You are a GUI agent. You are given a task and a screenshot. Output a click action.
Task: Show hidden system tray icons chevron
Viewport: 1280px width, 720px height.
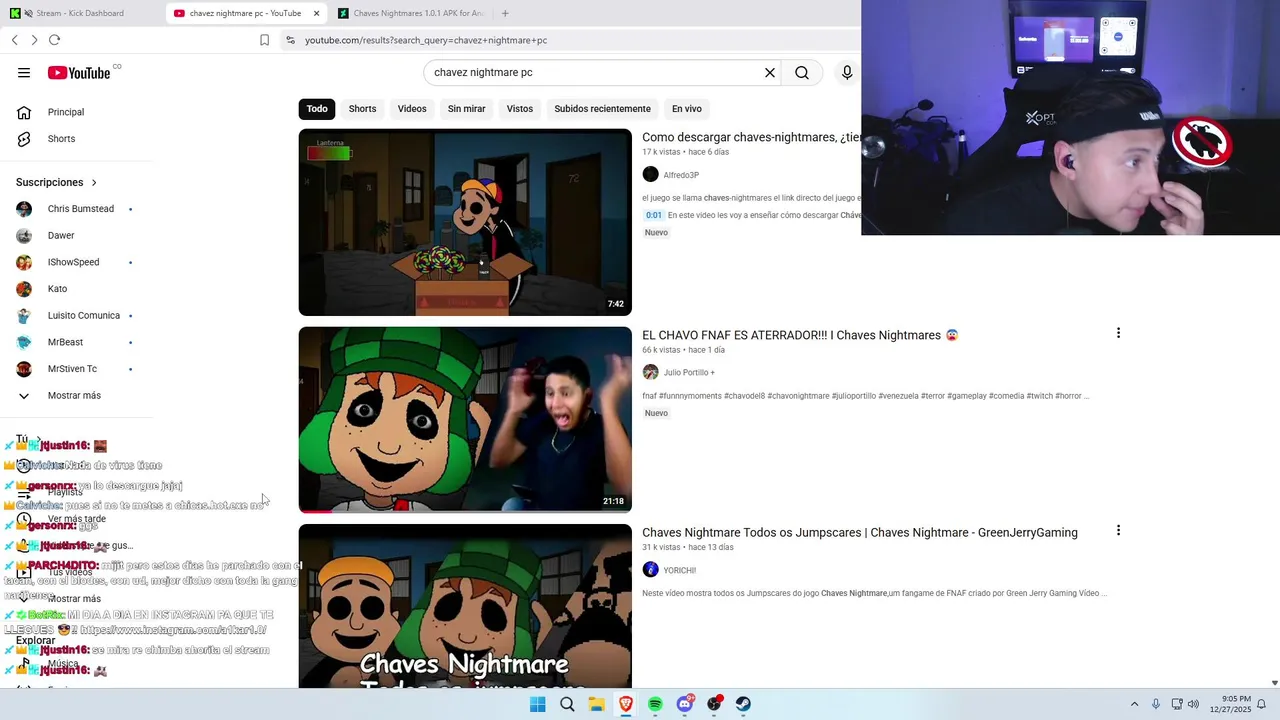(1134, 704)
